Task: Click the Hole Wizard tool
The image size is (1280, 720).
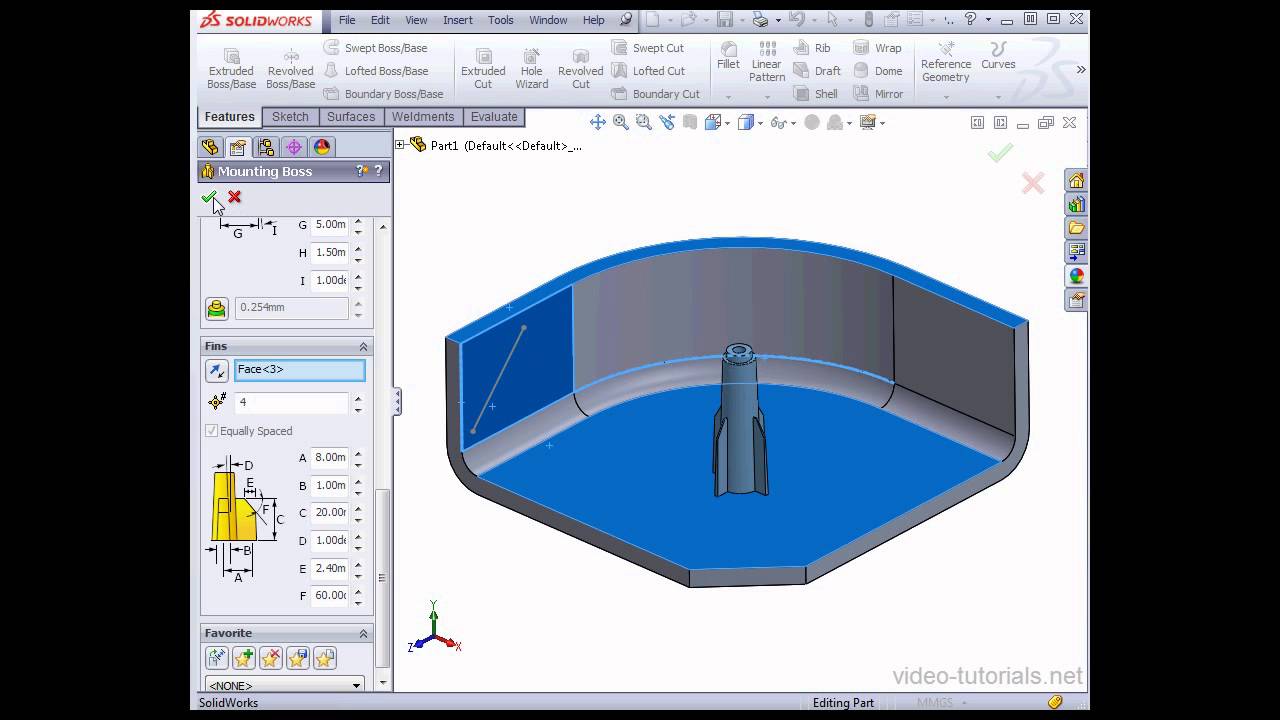Action: tap(532, 69)
